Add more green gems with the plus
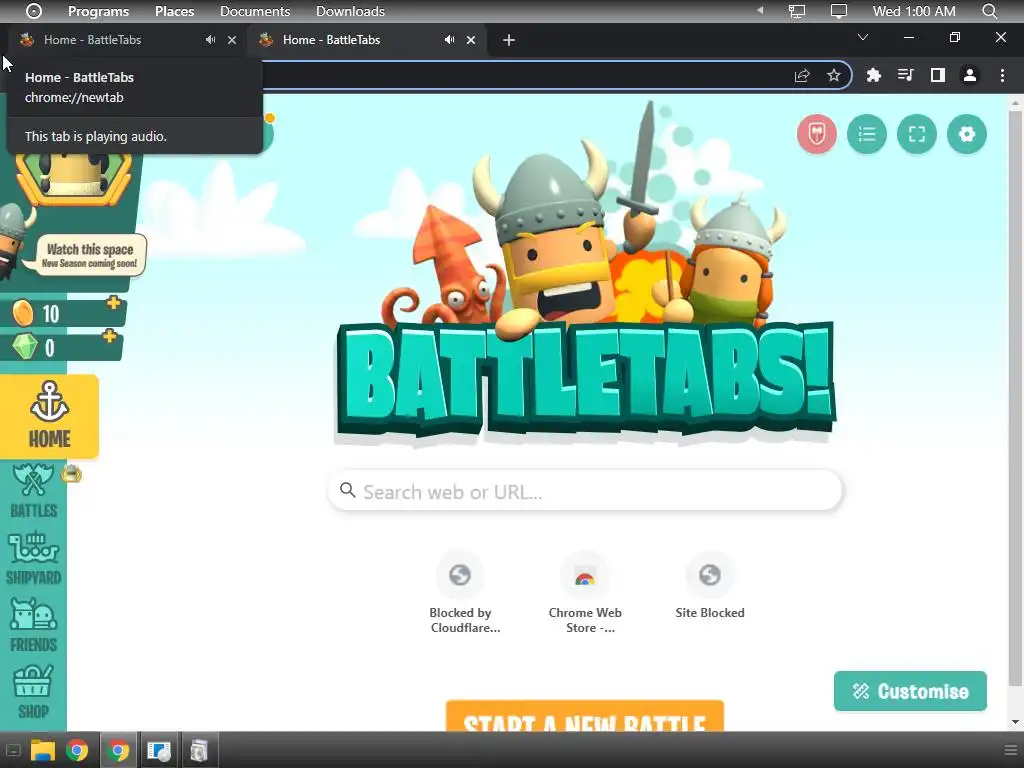1024x768 pixels. coord(109,336)
